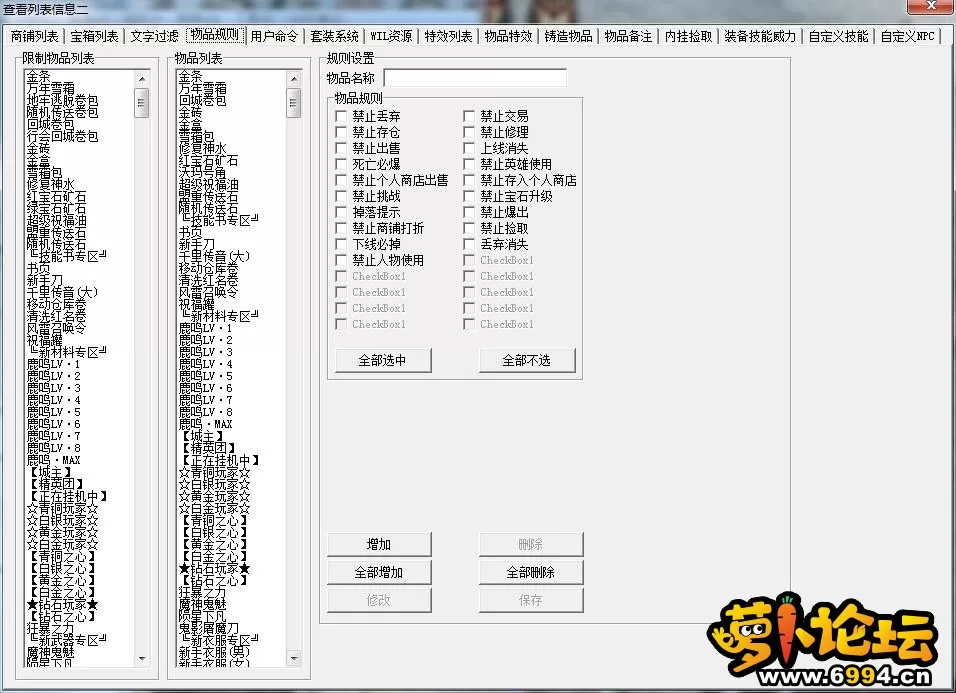
Task: Click the 限制物品列表 scrollbar thumb
Action: [142, 103]
